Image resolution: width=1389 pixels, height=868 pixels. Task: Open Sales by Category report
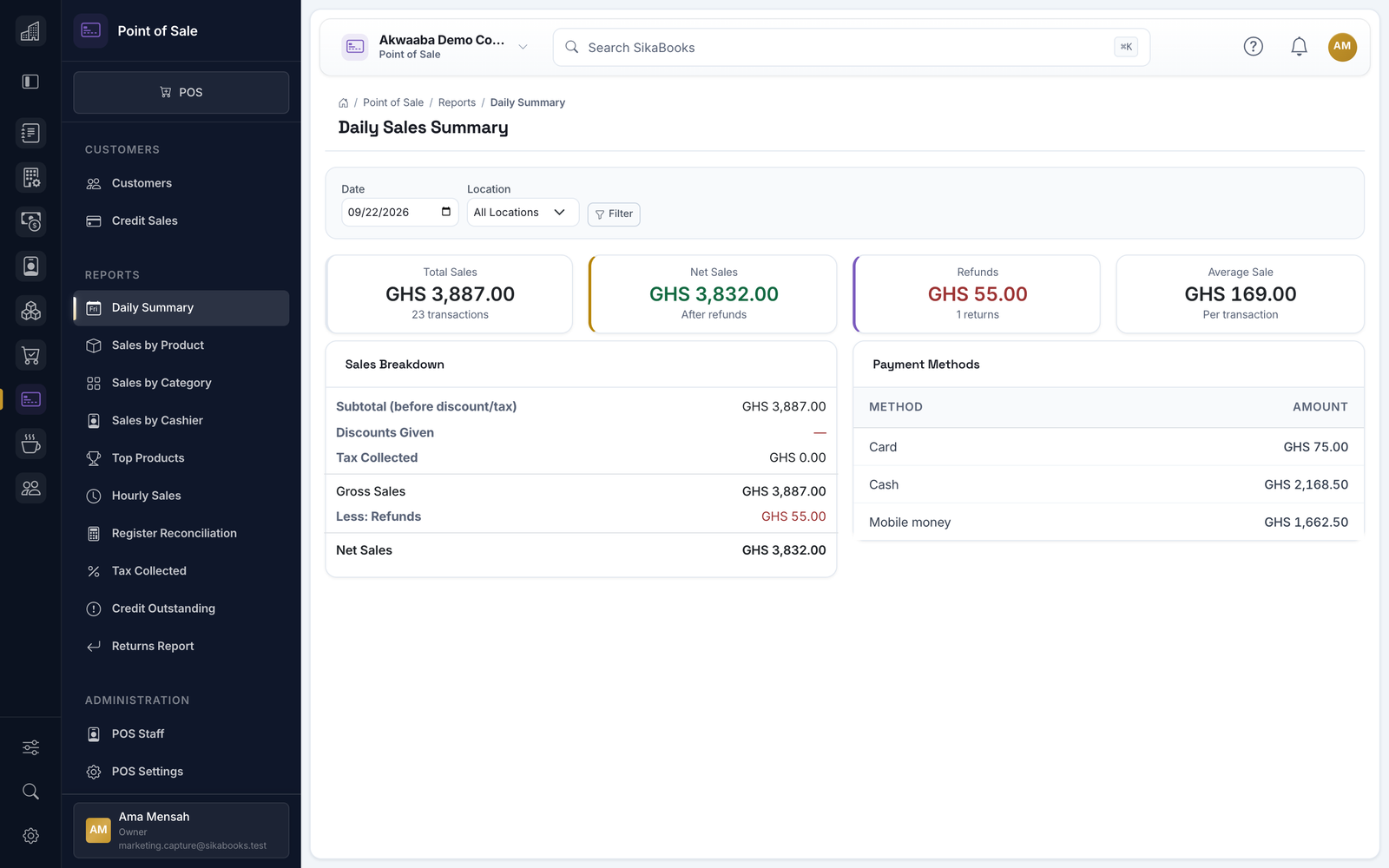181,383
